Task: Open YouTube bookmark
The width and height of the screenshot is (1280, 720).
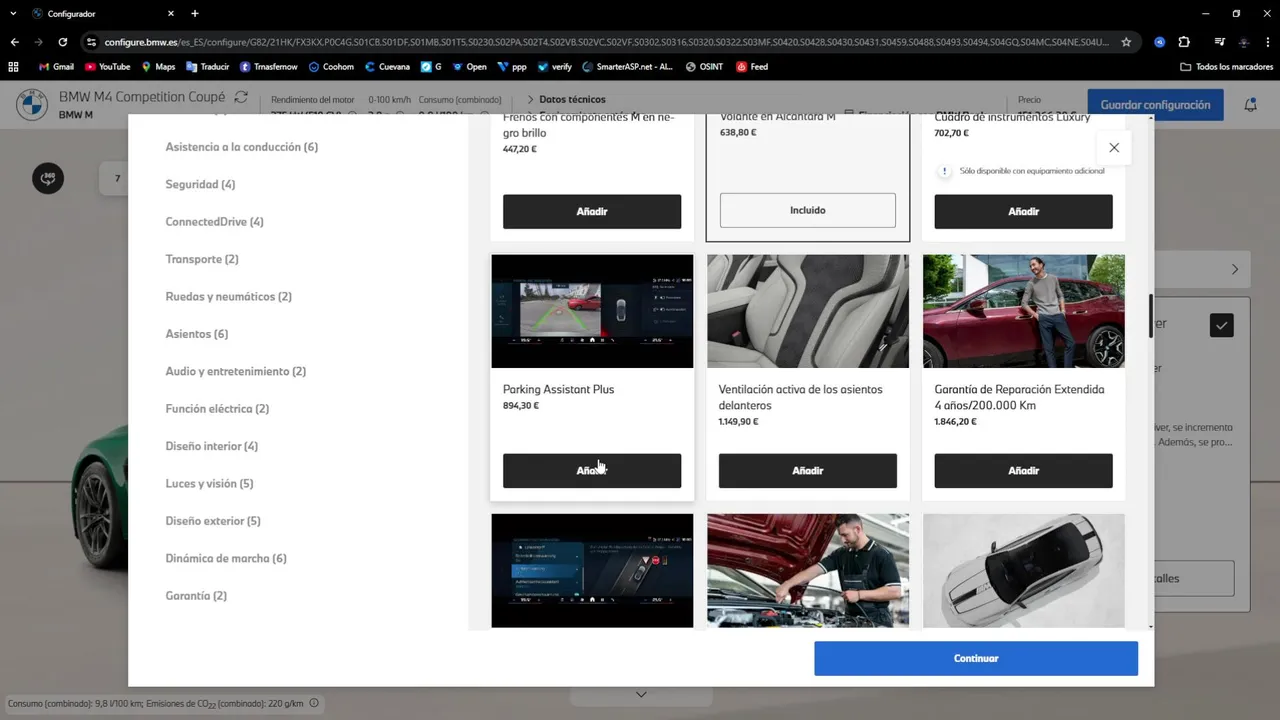Action: (x=108, y=67)
